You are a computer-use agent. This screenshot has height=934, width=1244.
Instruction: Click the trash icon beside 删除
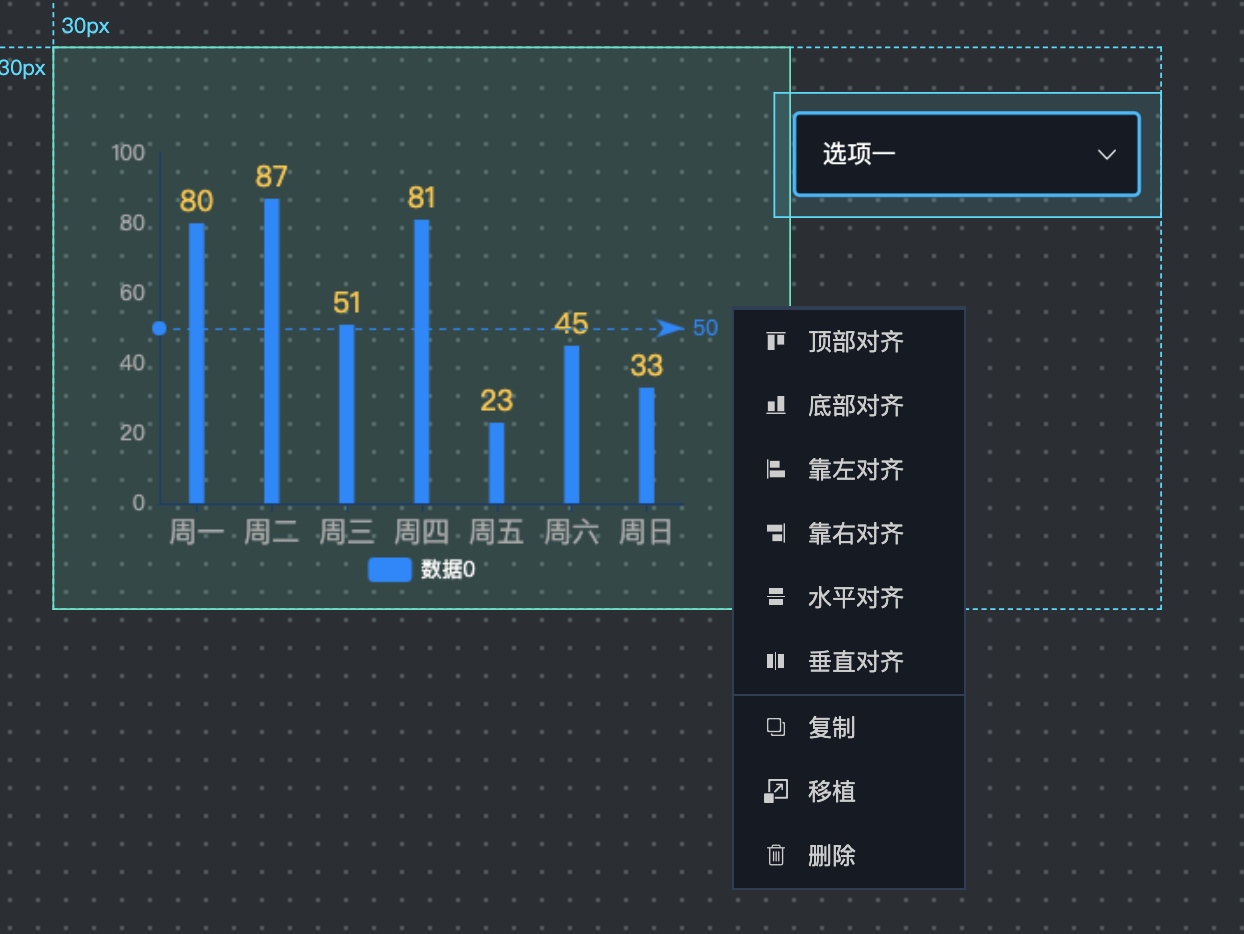click(775, 856)
